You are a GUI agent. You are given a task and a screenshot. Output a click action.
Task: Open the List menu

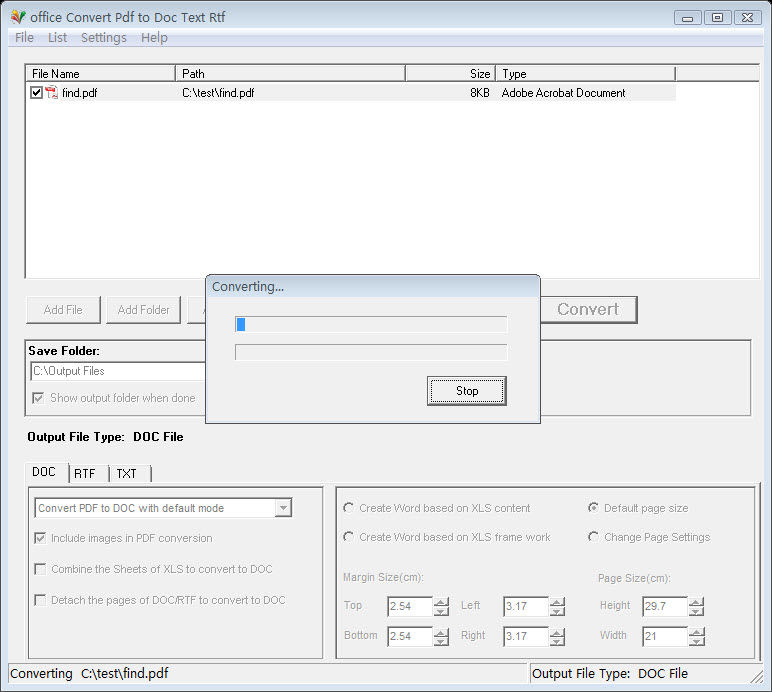[x=57, y=38]
